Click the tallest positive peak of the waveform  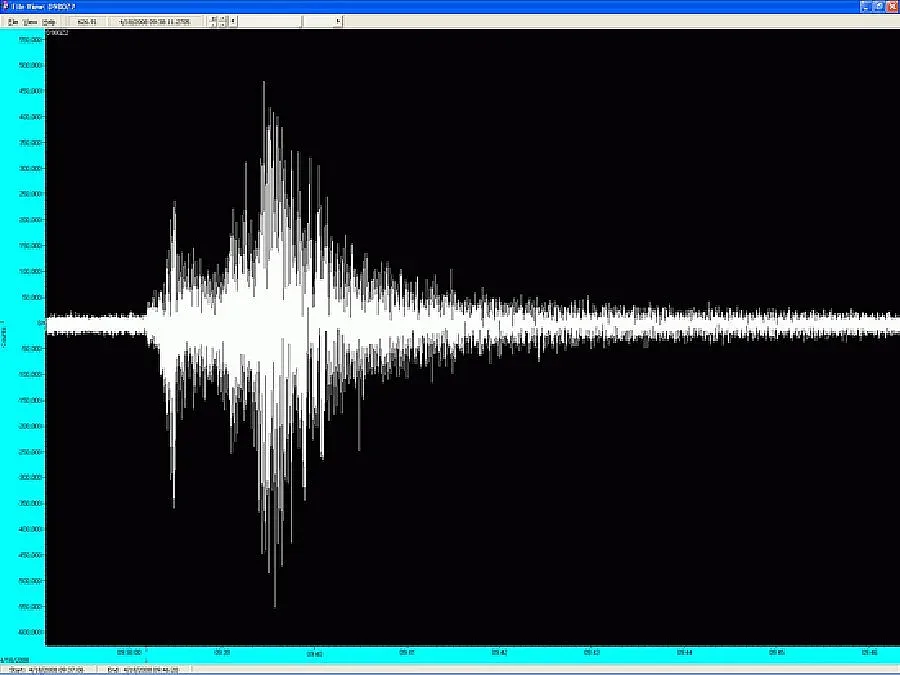coord(264,84)
